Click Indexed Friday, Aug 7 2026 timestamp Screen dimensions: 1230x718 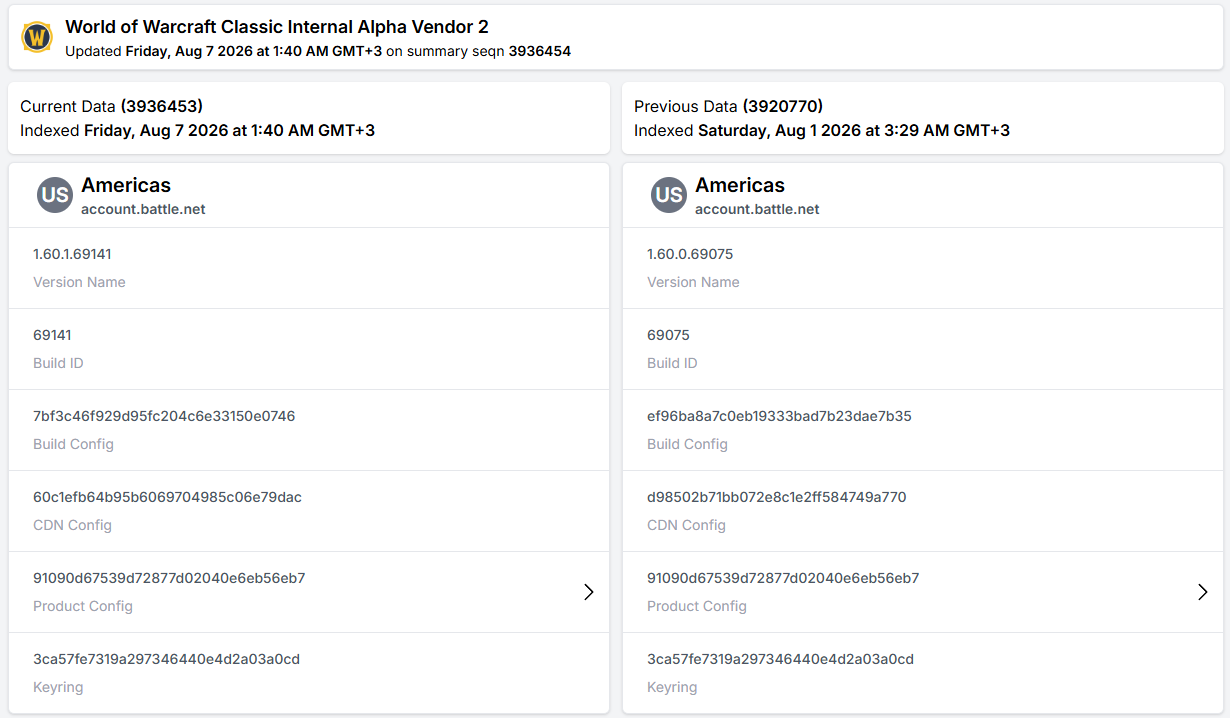[197, 130]
